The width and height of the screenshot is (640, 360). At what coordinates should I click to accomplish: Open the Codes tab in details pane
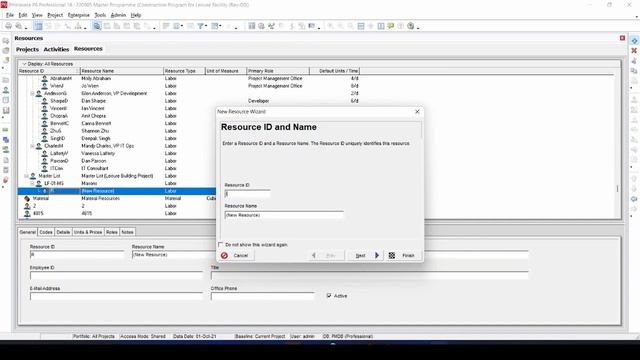(46, 232)
